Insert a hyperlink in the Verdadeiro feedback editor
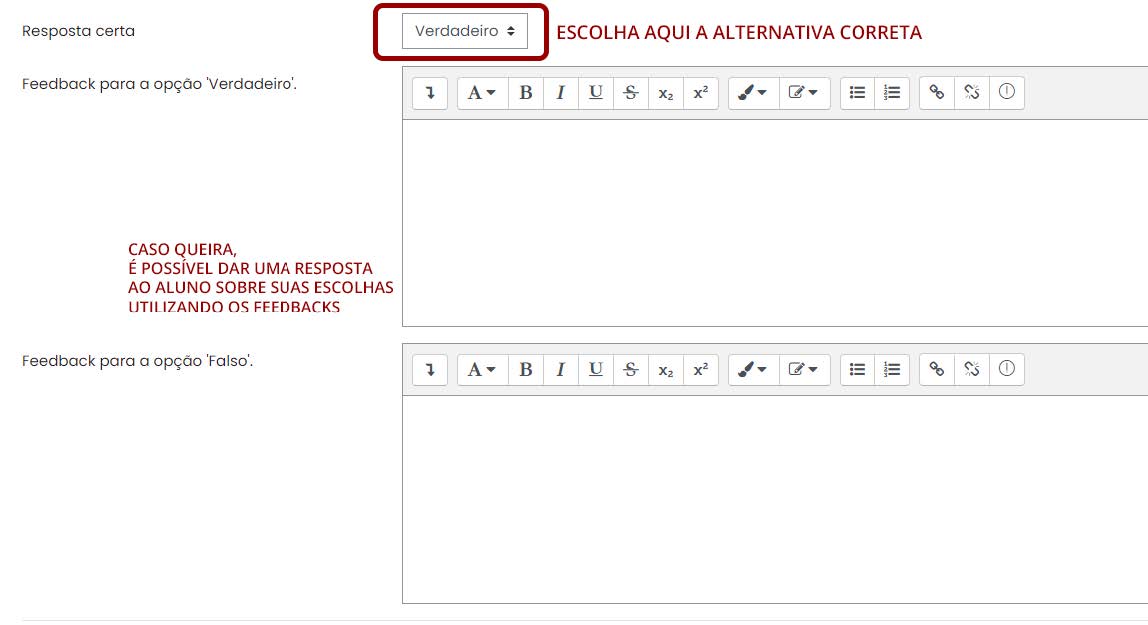 (937, 92)
